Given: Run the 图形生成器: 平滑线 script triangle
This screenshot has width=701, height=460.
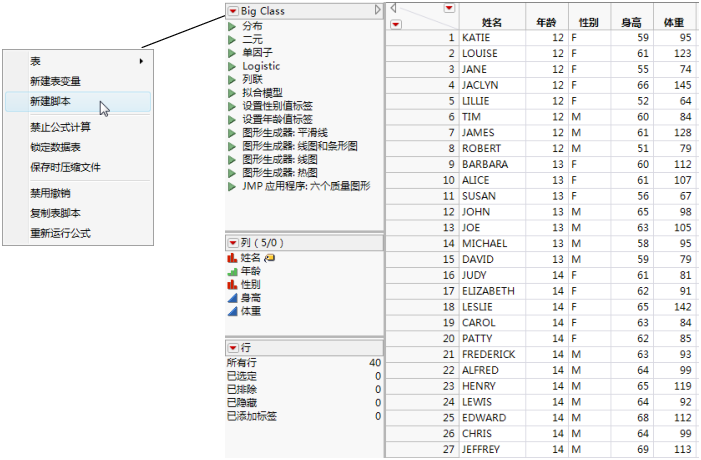Looking at the screenshot, I should (x=232, y=133).
